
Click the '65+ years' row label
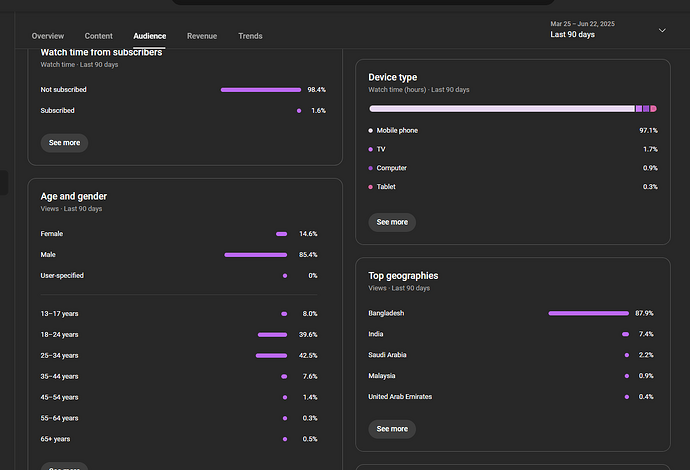[x=55, y=439]
